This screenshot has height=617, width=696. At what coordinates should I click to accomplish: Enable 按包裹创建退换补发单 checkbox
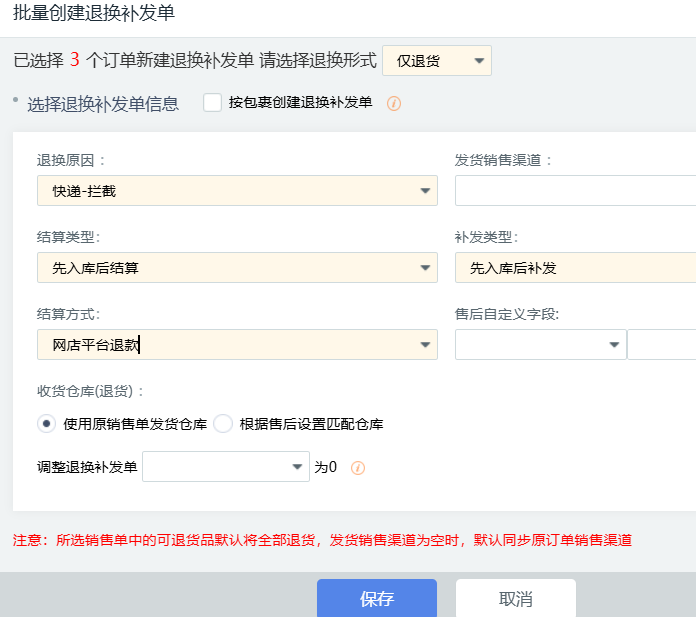pyautogui.click(x=212, y=103)
